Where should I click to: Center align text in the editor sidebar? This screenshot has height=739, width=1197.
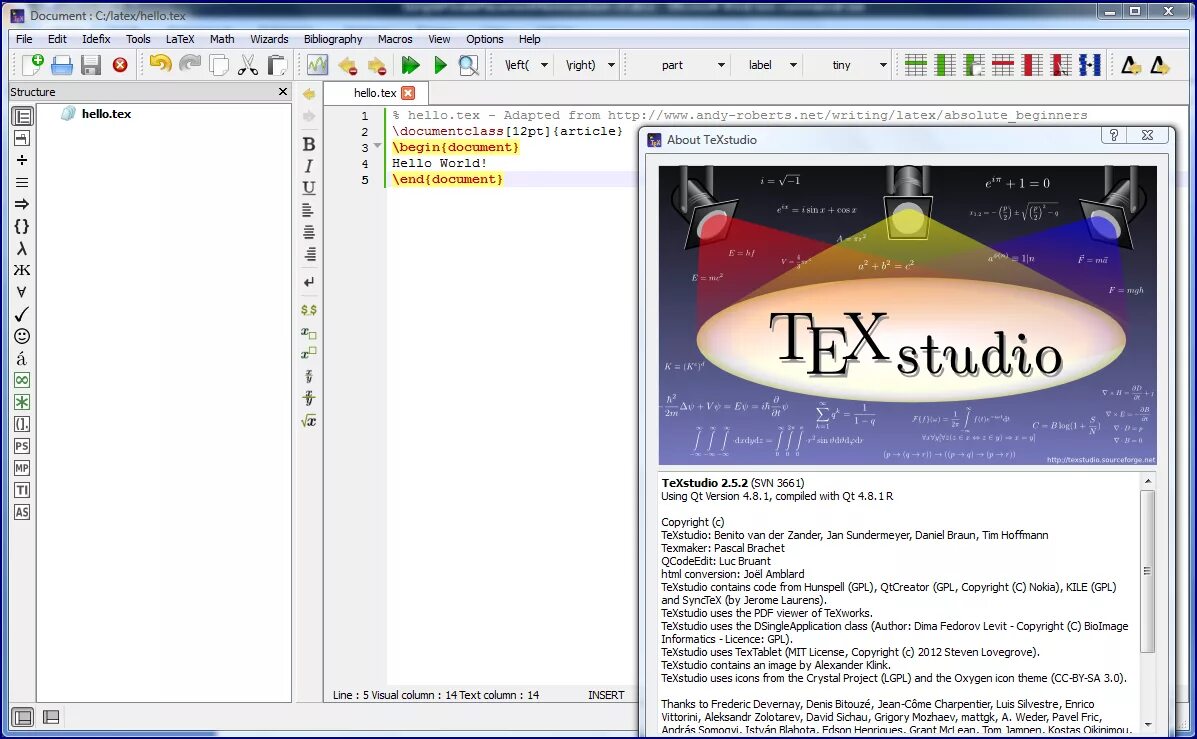tap(309, 232)
